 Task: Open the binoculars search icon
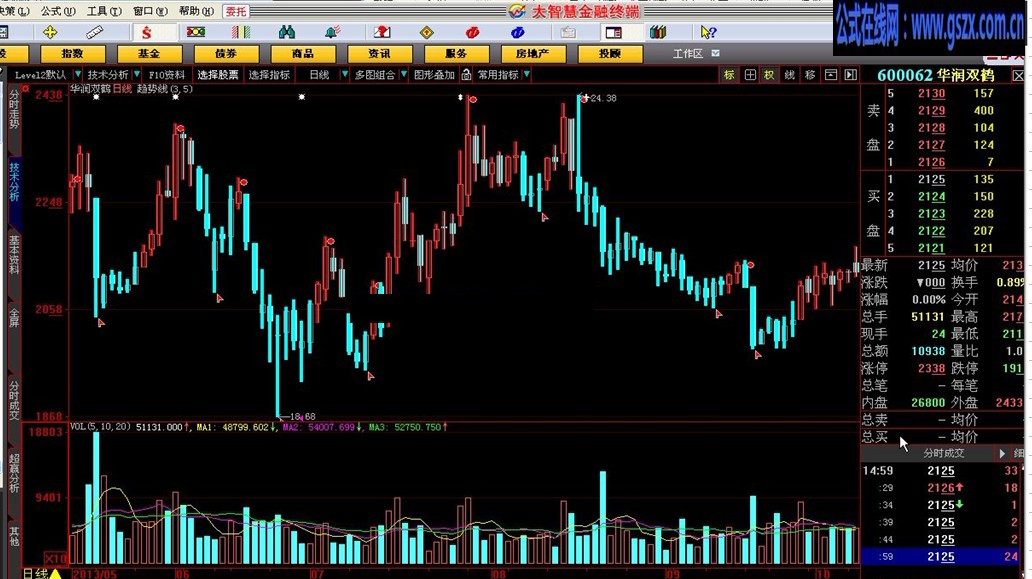[287, 32]
